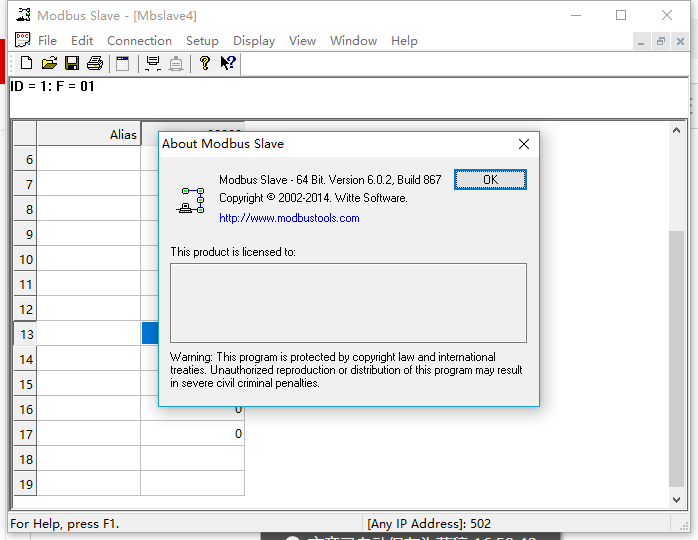This screenshot has width=698, height=540.
Task: Open the Setup menu
Action: [x=202, y=41]
